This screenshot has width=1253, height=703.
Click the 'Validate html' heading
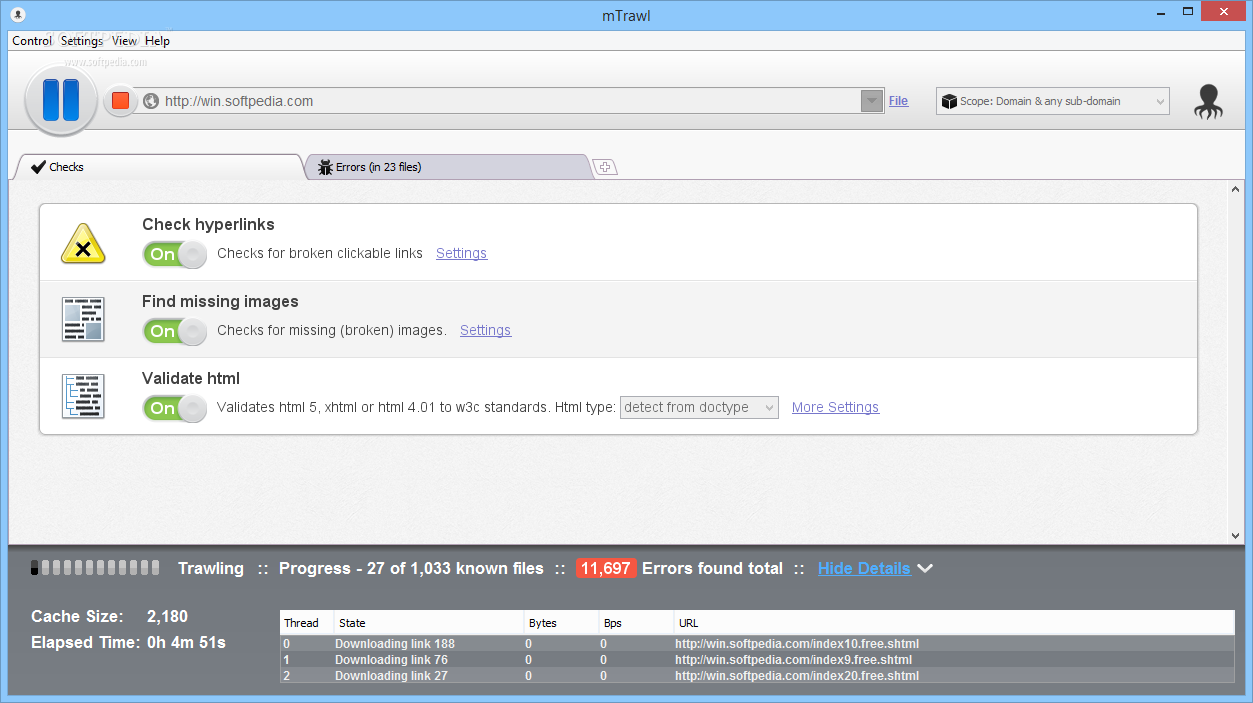(191, 378)
